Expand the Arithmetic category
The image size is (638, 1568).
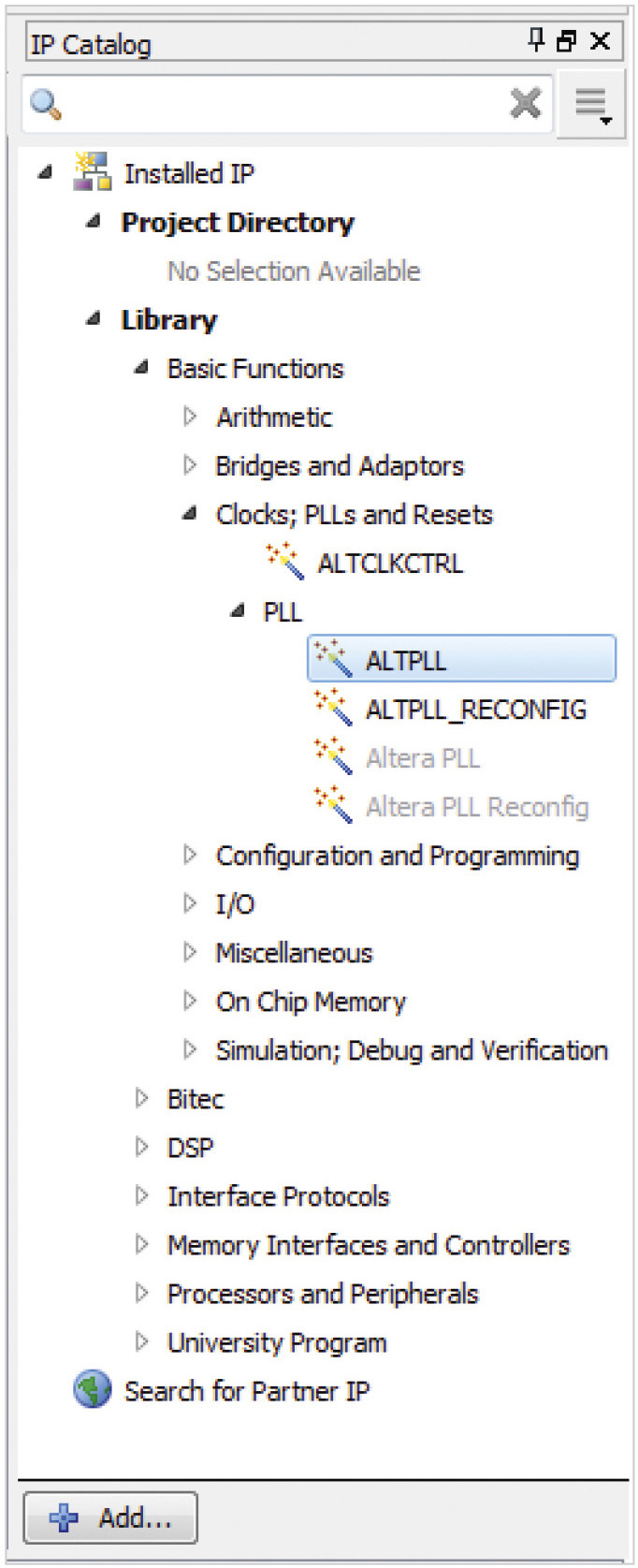click(190, 416)
